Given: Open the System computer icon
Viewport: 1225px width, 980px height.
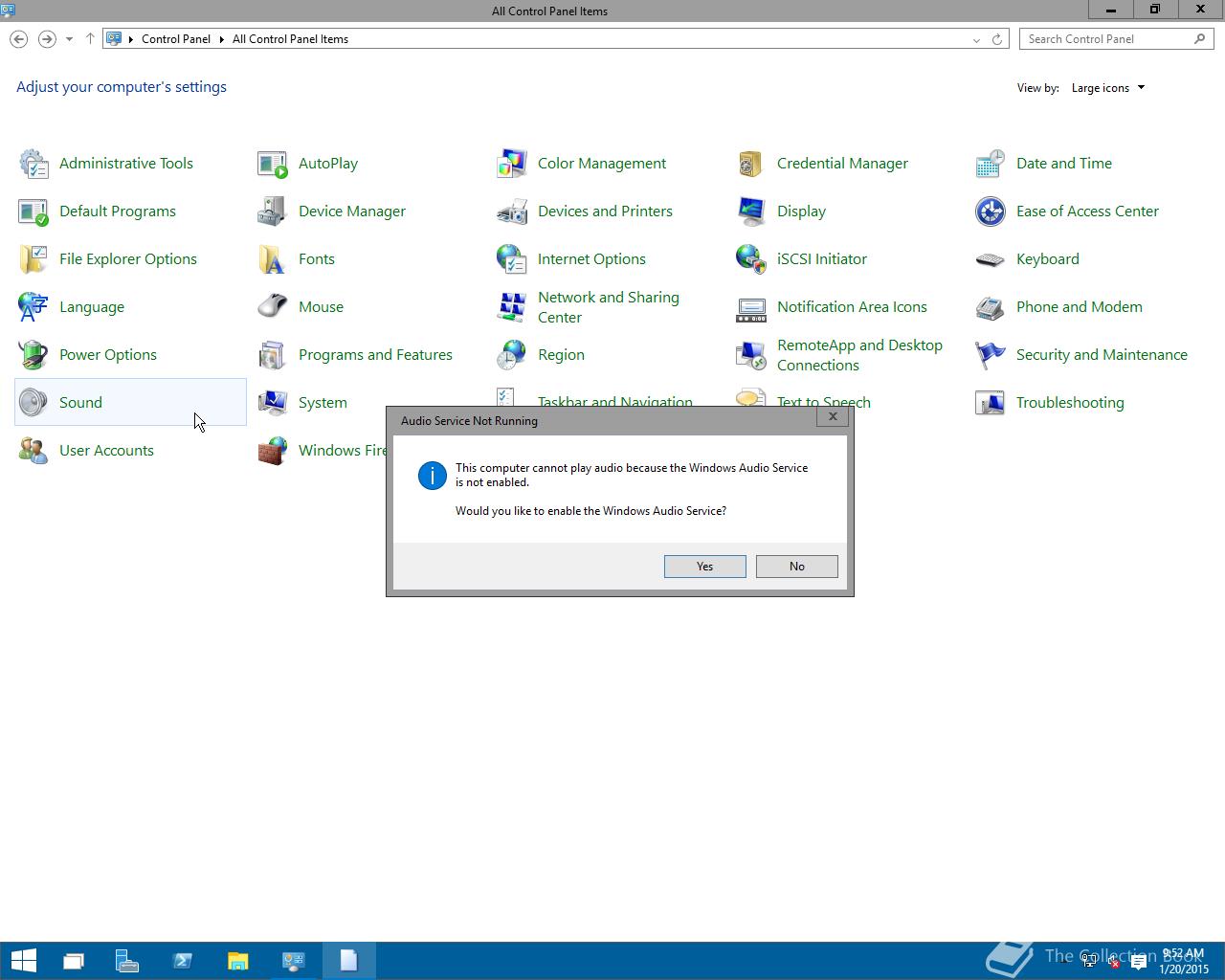Looking at the screenshot, I should click(x=273, y=403).
